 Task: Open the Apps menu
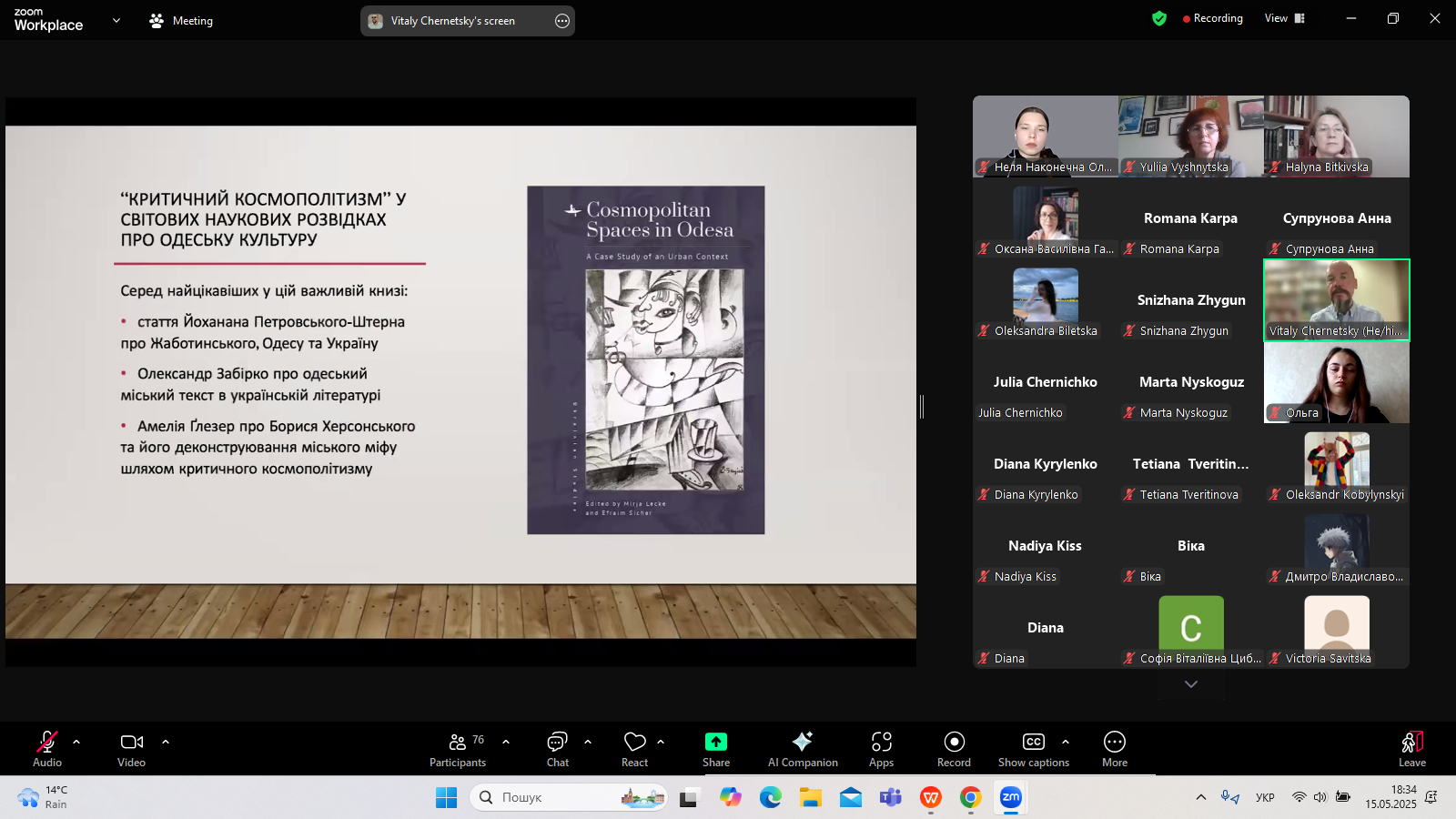click(x=881, y=749)
